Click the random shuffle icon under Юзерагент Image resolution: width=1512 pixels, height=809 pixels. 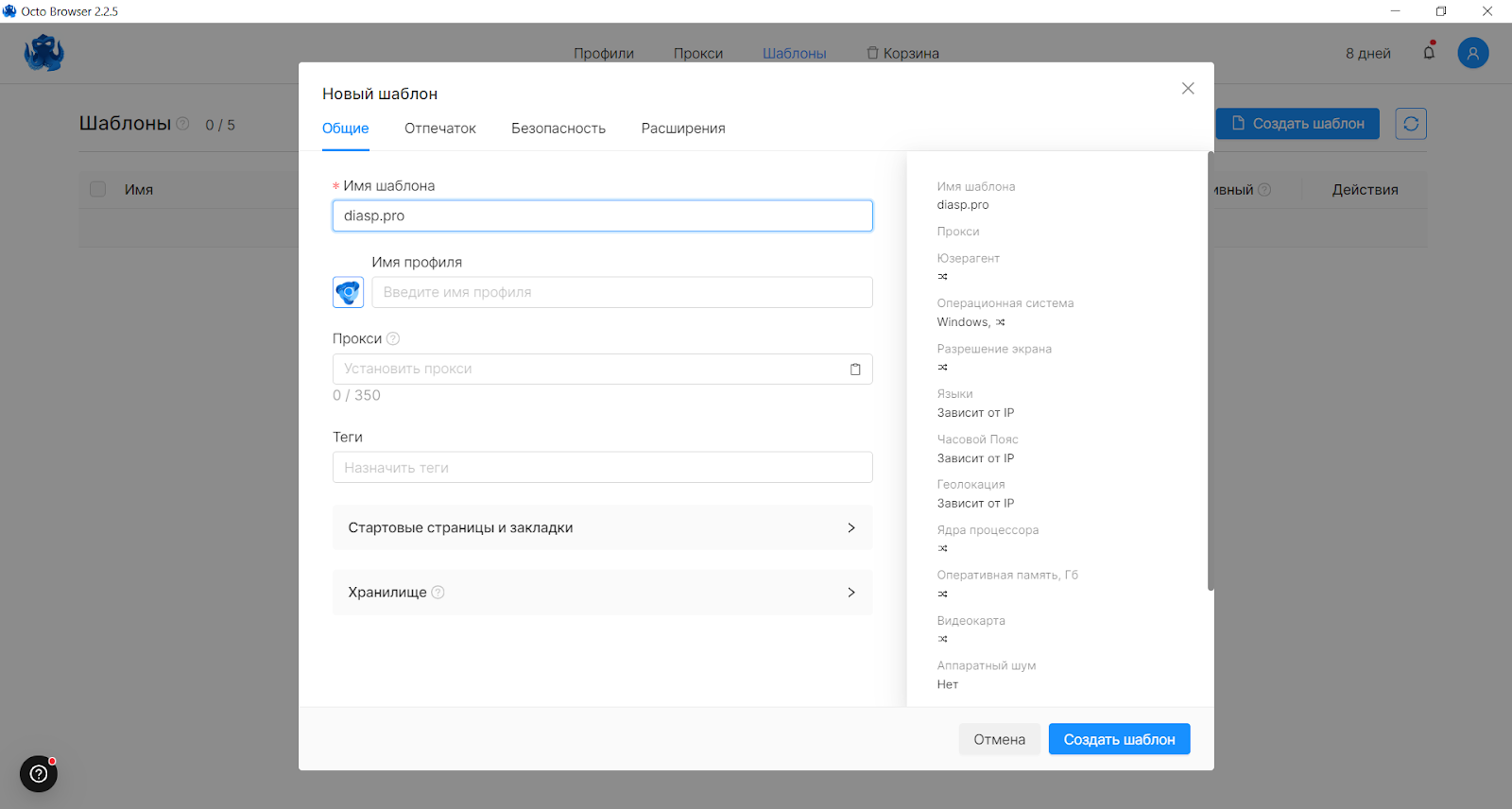942,277
